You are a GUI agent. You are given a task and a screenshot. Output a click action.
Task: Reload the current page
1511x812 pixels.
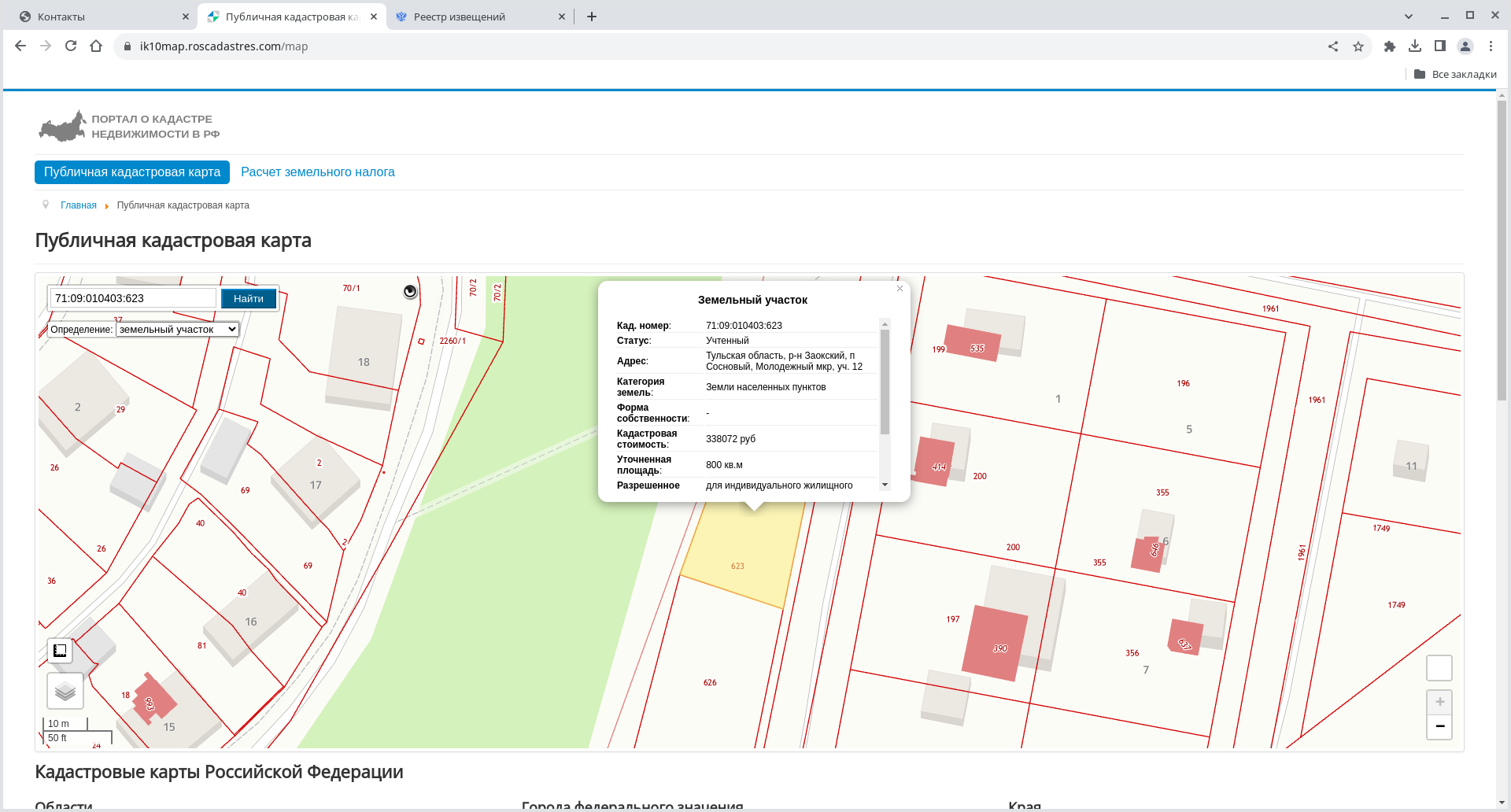pyautogui.click(x=71, y=46)
